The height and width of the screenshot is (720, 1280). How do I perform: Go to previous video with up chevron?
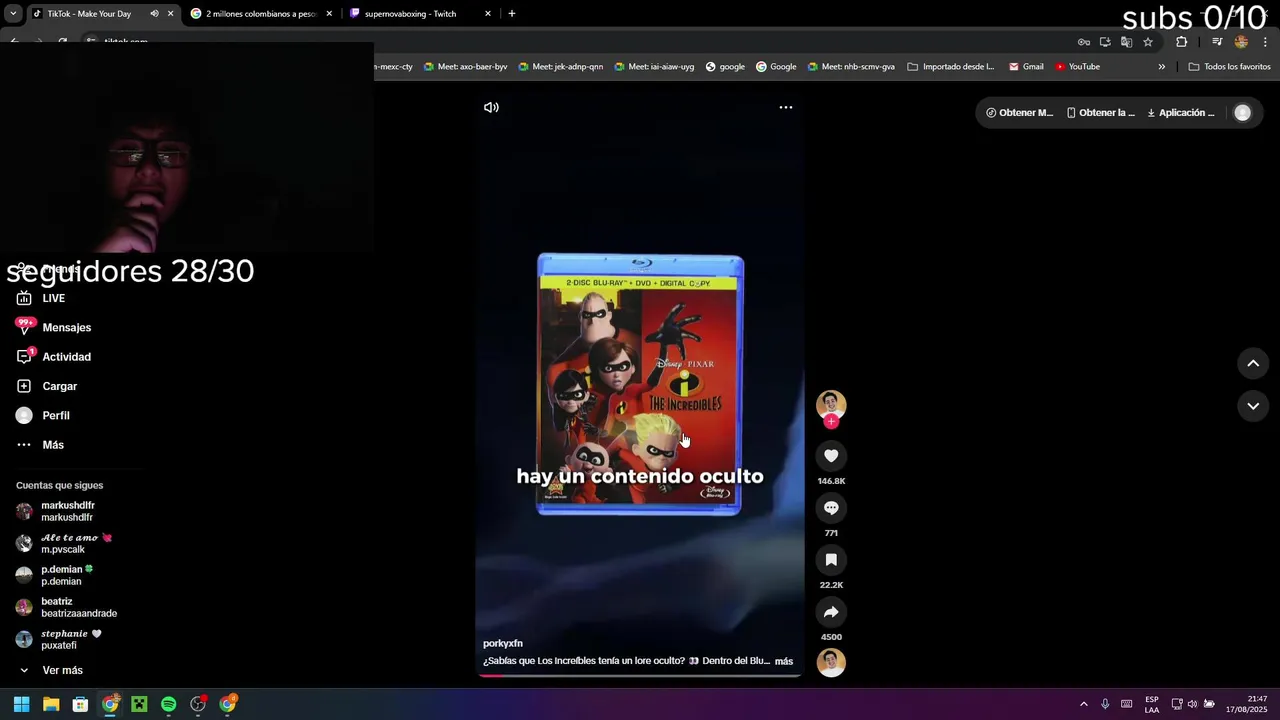(x=1253, y=363)
